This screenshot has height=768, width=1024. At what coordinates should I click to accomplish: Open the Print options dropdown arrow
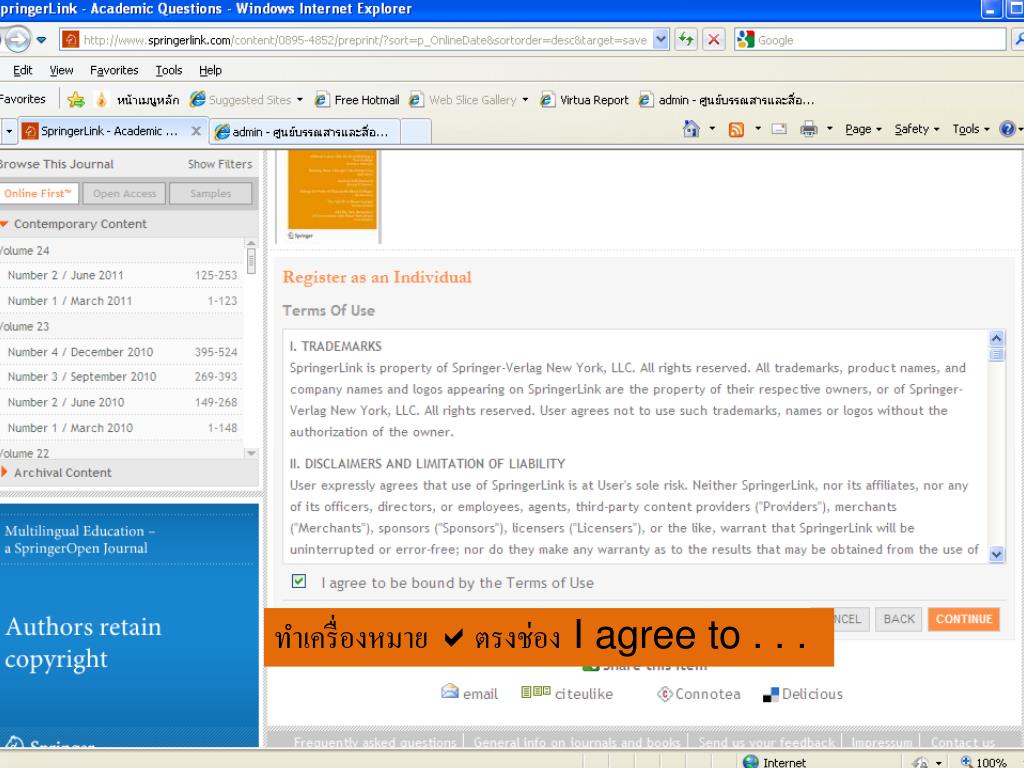pyautogui.click(x=829, y=129)
